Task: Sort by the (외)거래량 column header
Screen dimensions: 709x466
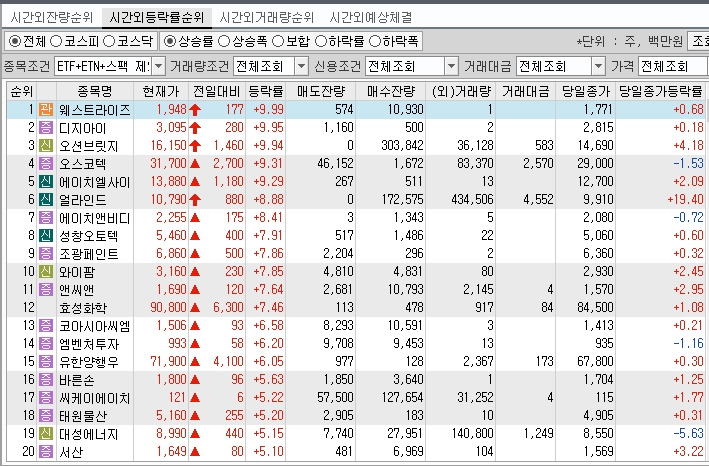Action: pos(461,91)
